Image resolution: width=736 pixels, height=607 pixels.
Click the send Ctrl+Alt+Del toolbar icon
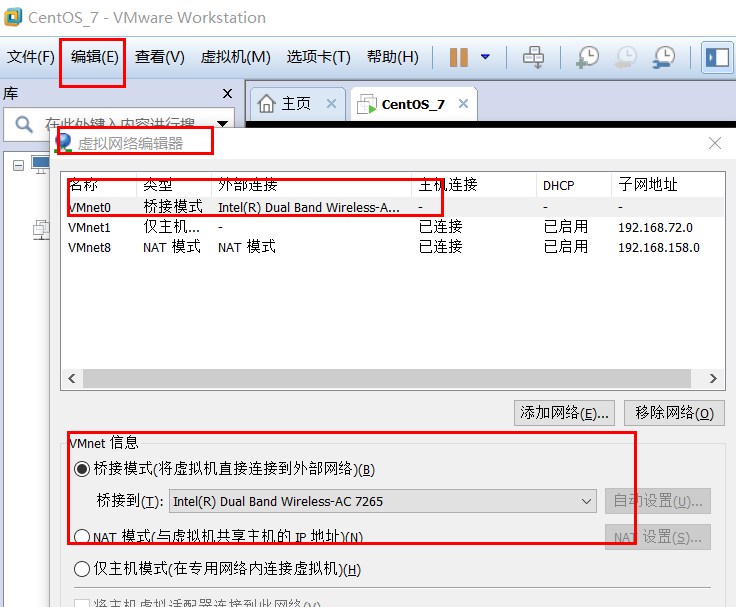(x=534, y=57)
